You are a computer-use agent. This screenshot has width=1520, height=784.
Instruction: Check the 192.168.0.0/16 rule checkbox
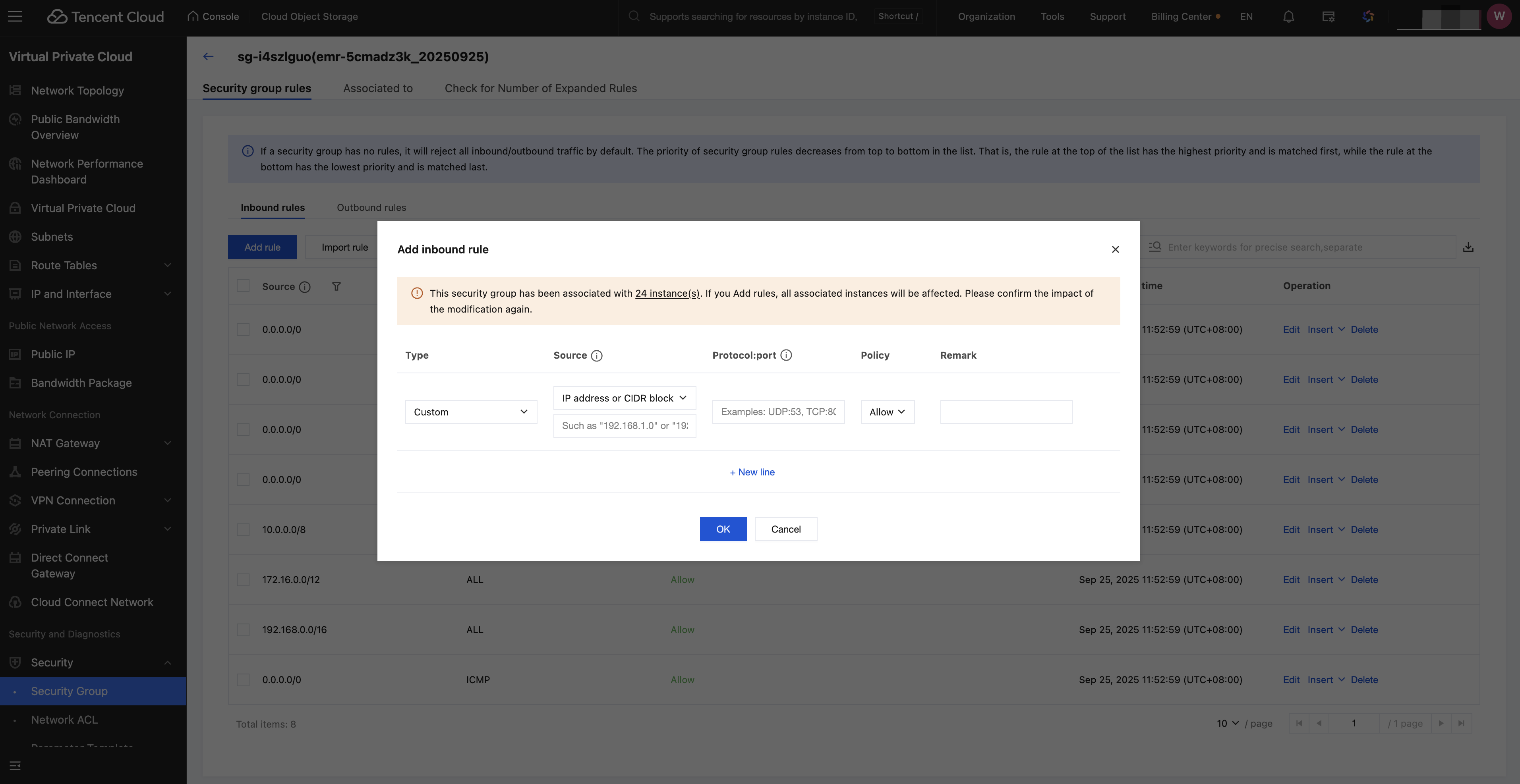click(243, 630)
